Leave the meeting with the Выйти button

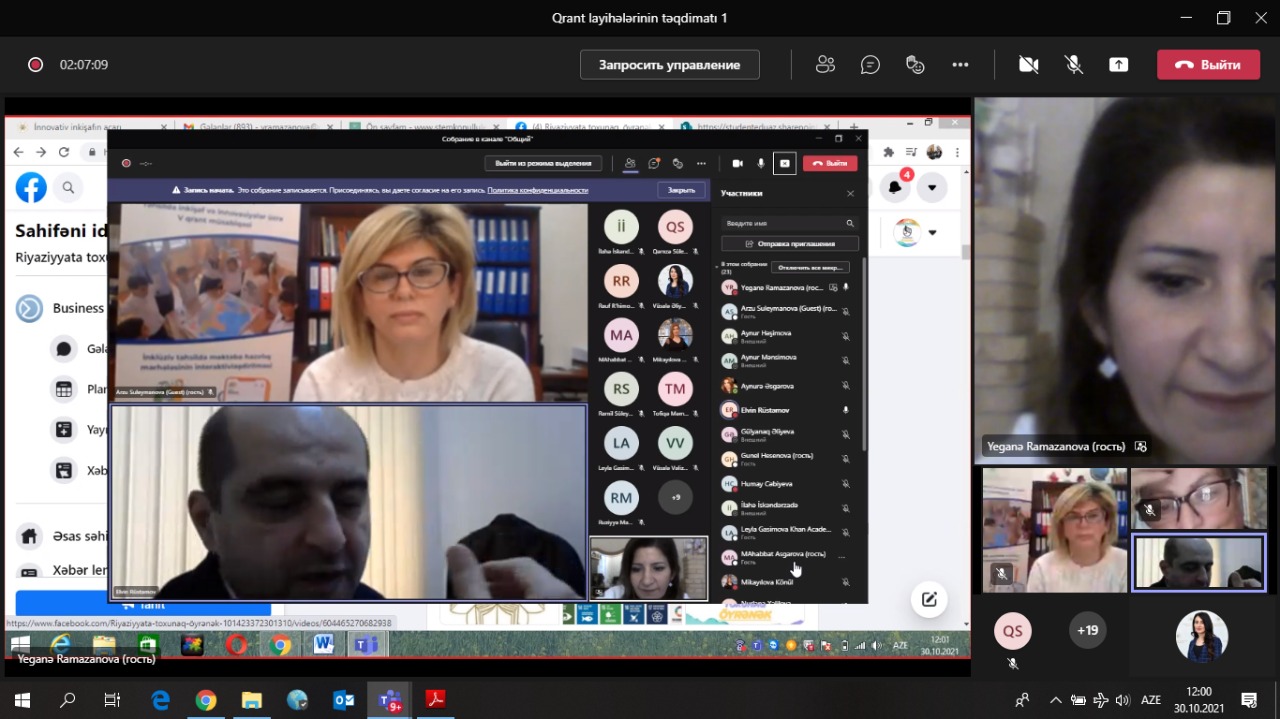click(x=1208, y=65)
